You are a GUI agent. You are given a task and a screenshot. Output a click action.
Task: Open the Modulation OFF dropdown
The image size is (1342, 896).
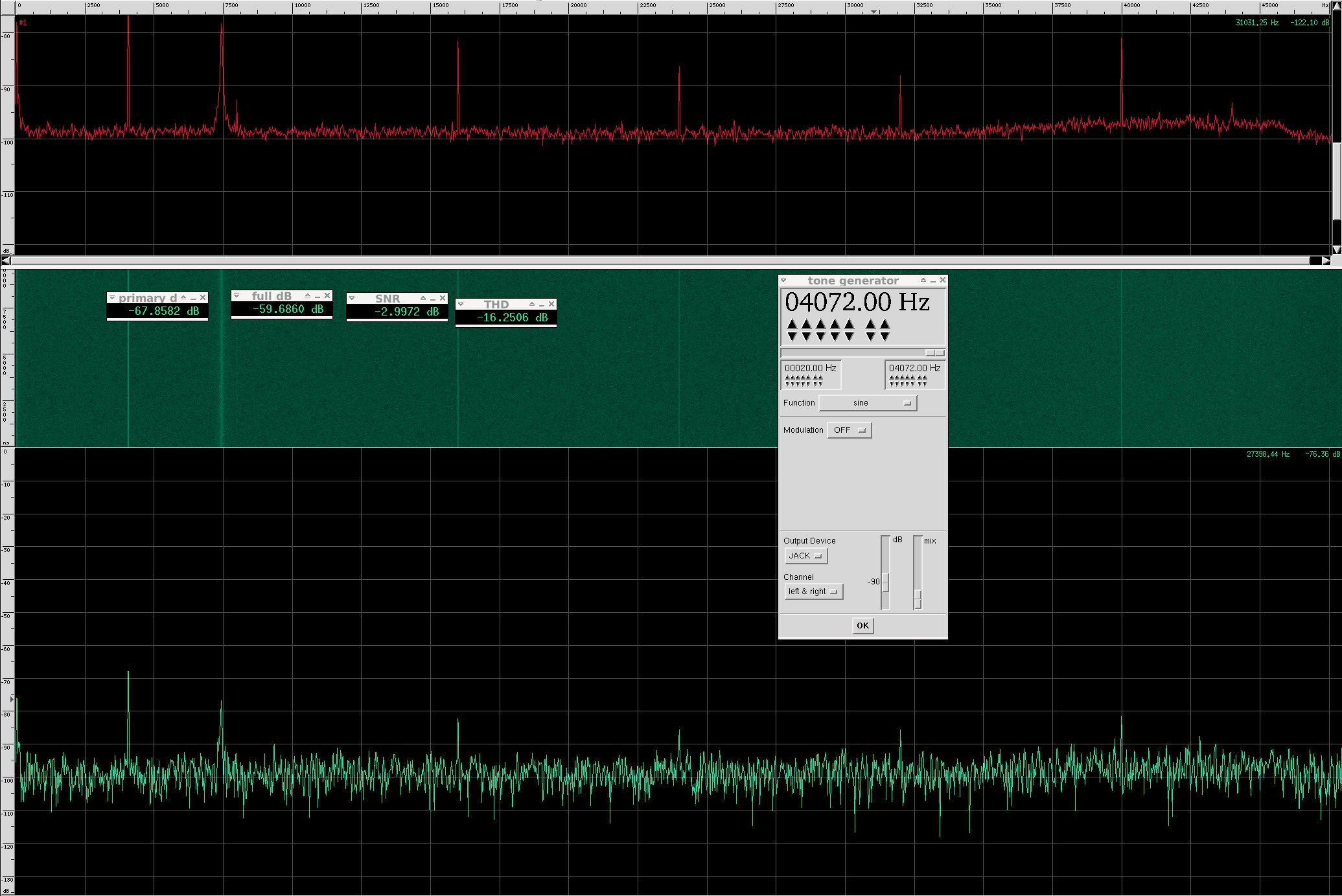(x=850, y=430)
